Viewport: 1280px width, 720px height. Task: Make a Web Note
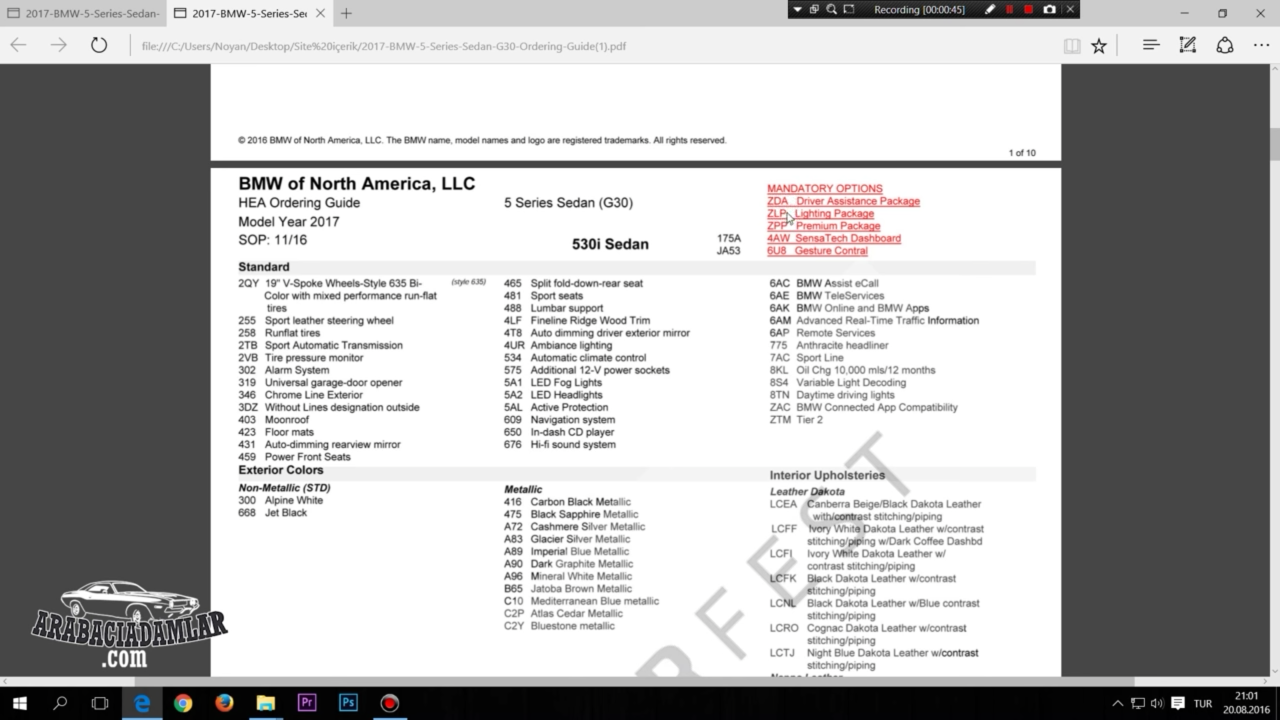pyautogui.click(x=1188, y=45)
